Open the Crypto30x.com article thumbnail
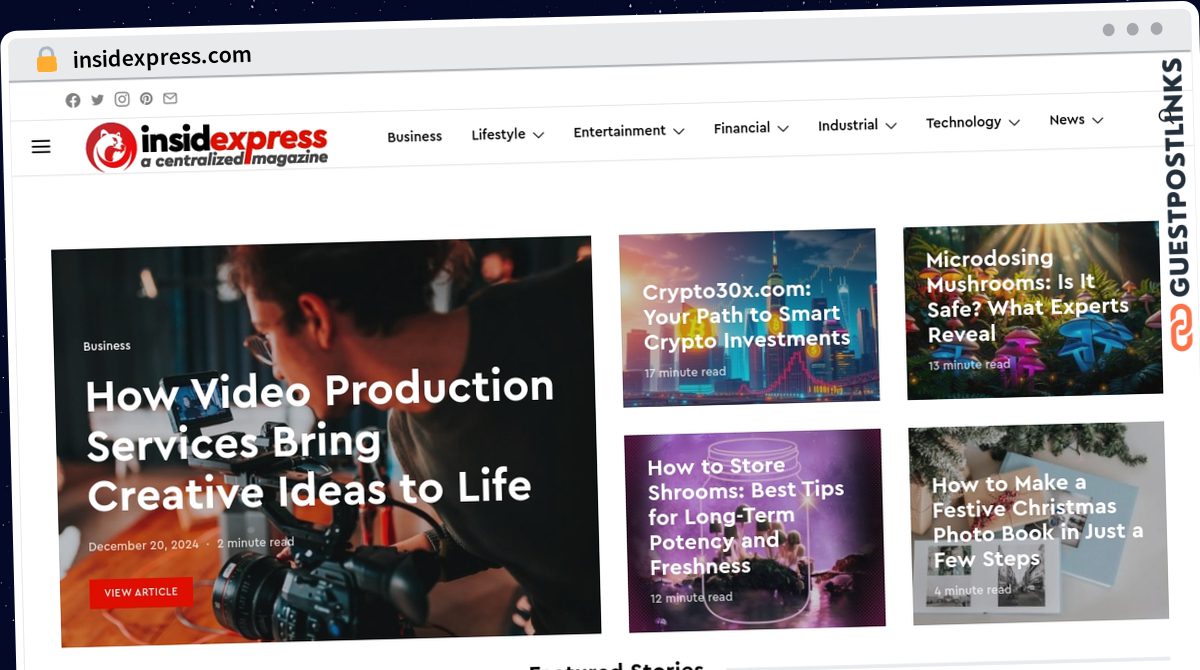The image size is (1200, 670). [749, 317]
